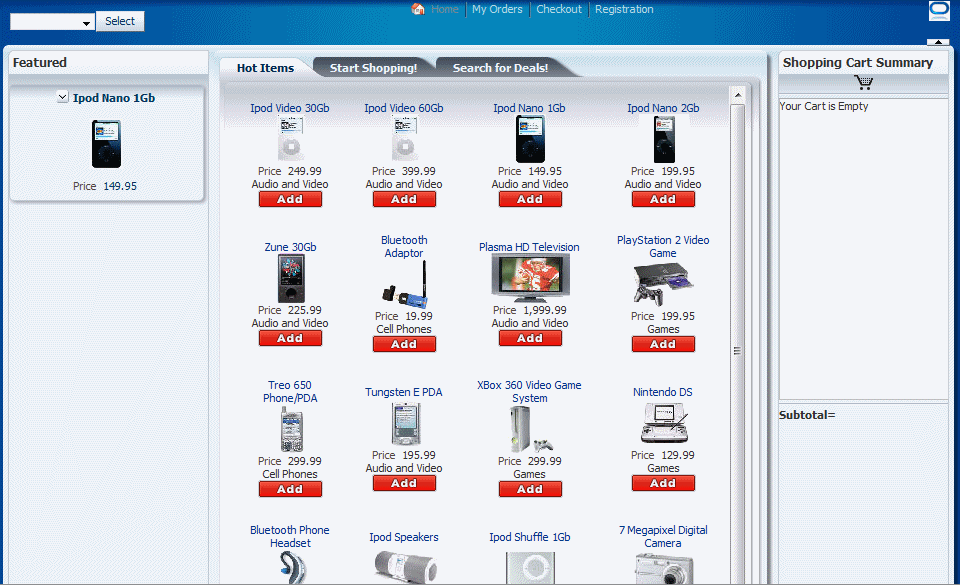Screen dimensions: 960x585
Task: Click the Select button
Action: click(x=120, y=21)
